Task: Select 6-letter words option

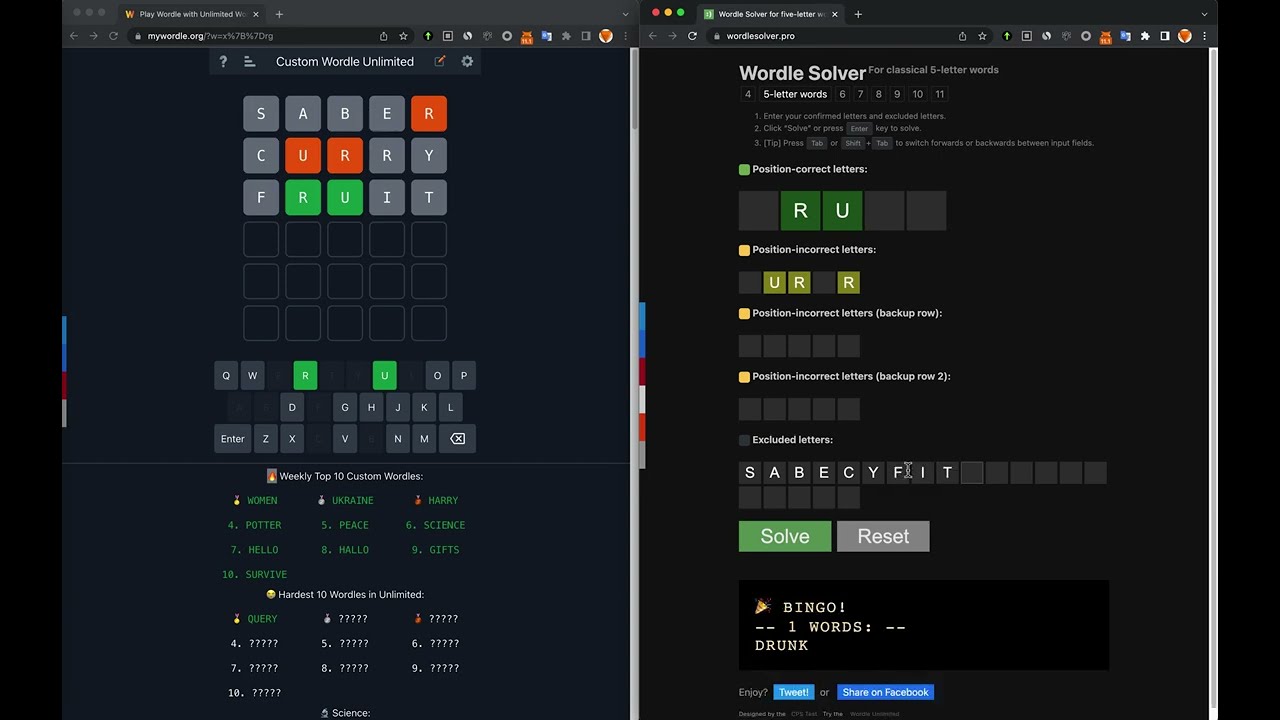Action: pyautogui.click(x=842, y=94)
